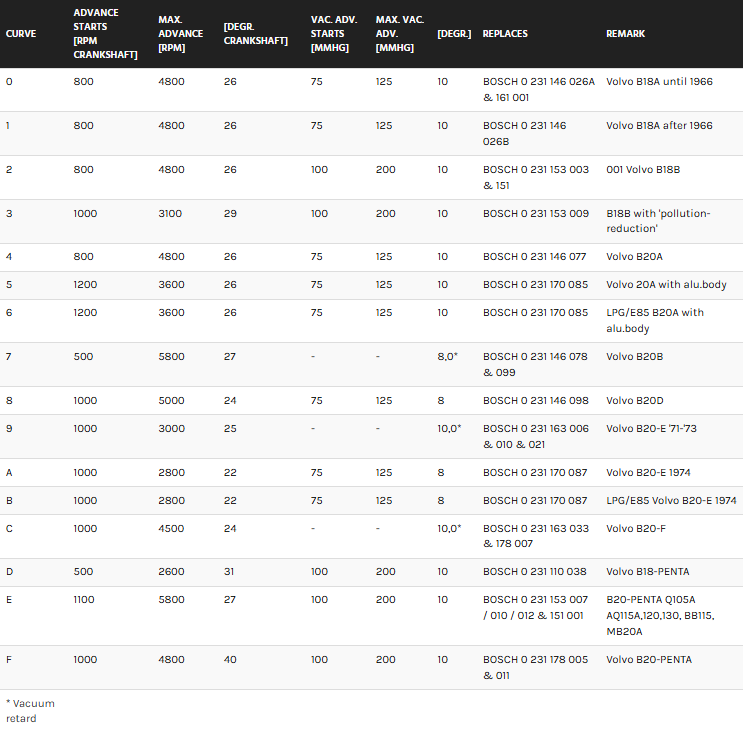Click the "BOSCH 0 231 146 077" part number
The image size is (743, 747).
click(536, 257)
